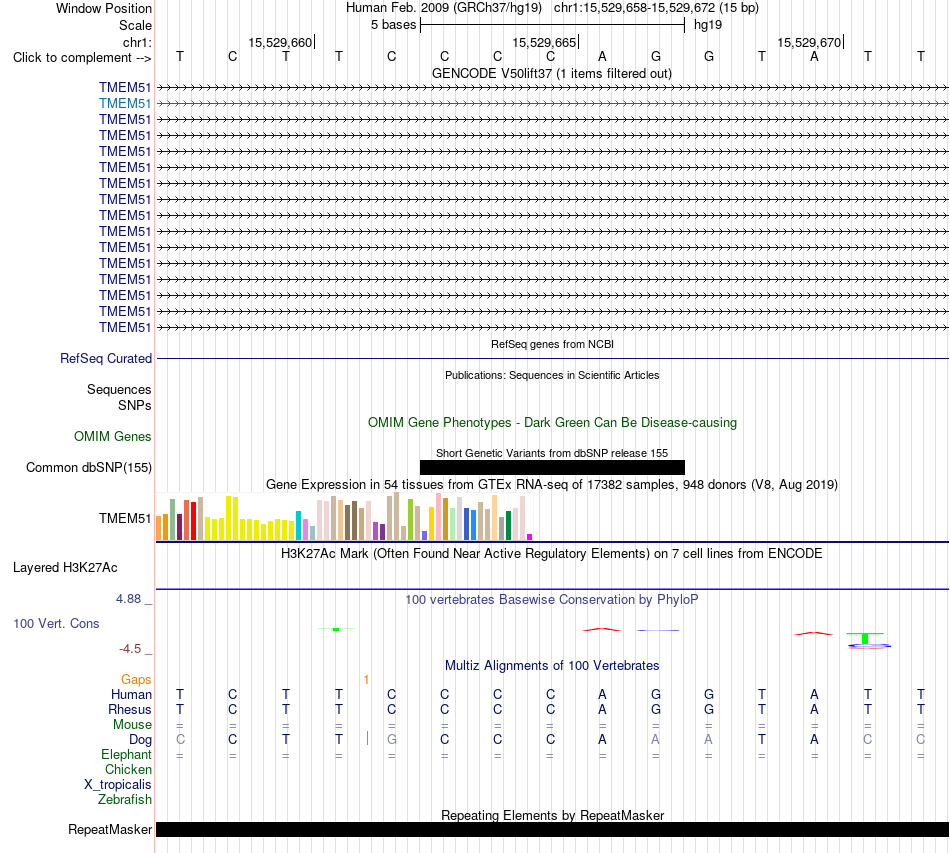Click the orange Gaps label
Viewport: 950px width, 853px height.
click(x=136, y=680)
